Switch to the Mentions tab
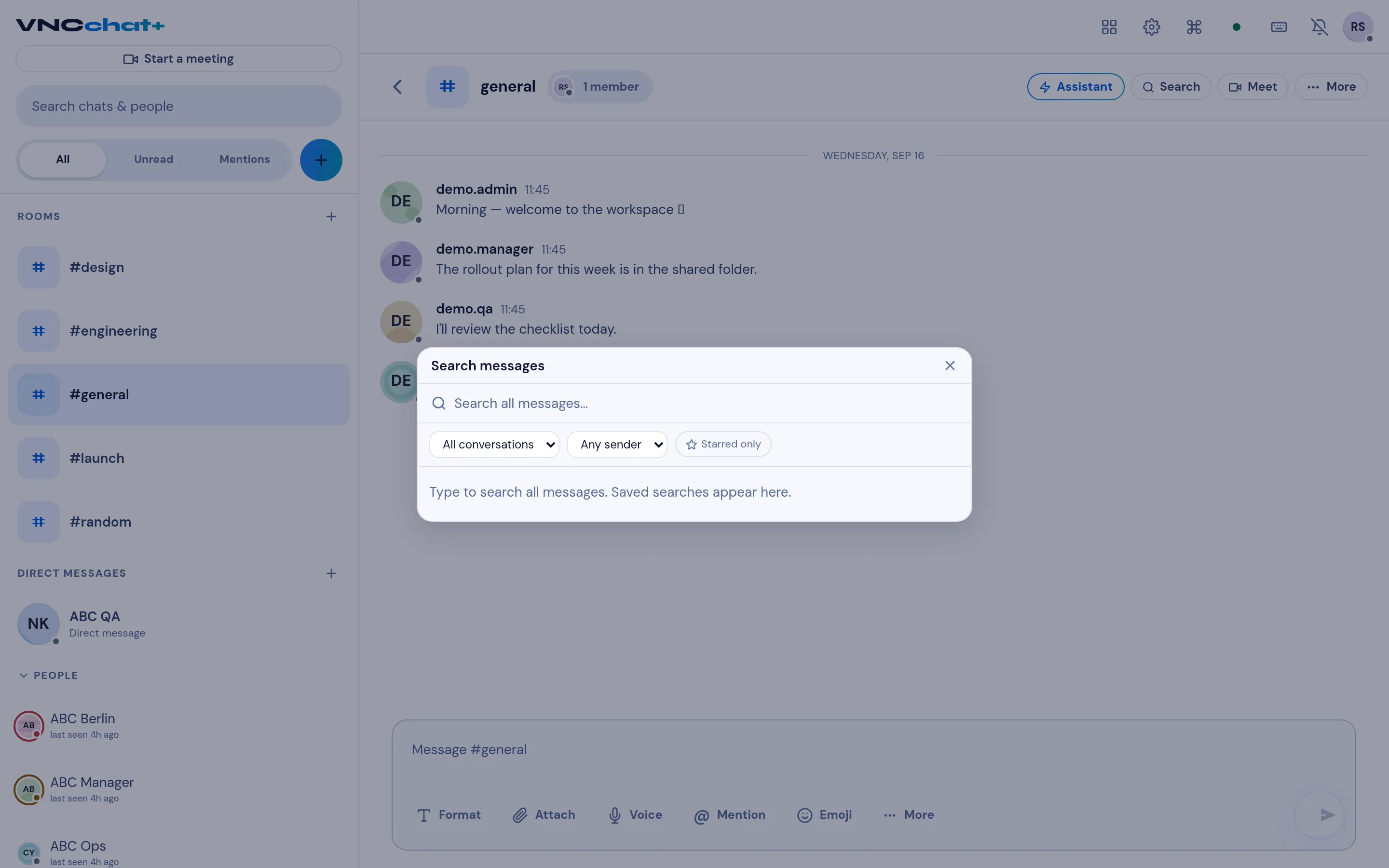Screen dimensions: 1389x868 point(245,160)
